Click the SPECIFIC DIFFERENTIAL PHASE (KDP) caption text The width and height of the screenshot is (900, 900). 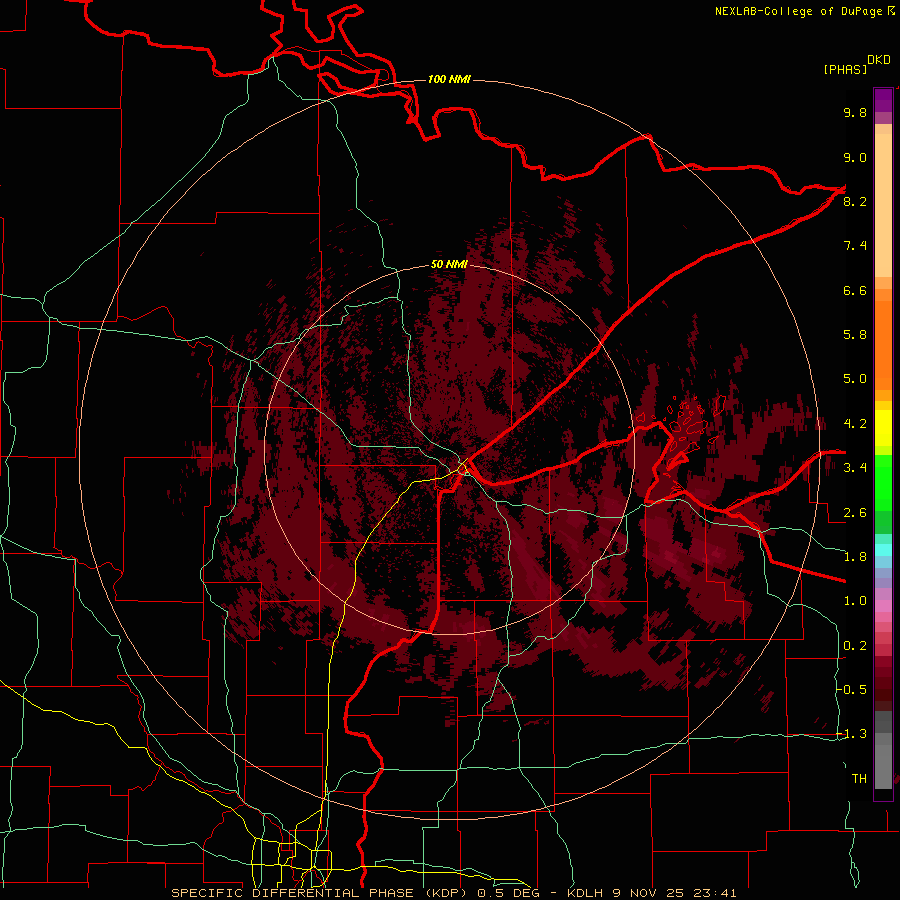click(318, 893)
